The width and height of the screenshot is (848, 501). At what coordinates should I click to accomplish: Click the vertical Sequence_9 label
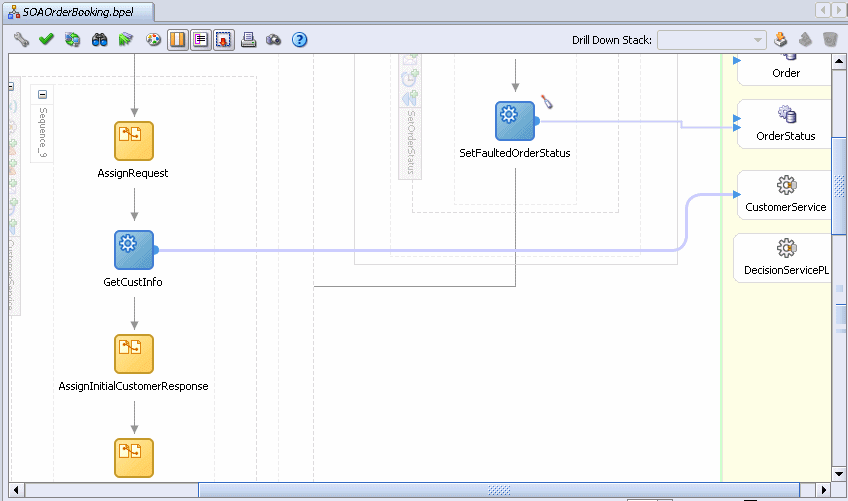[43, 133]
